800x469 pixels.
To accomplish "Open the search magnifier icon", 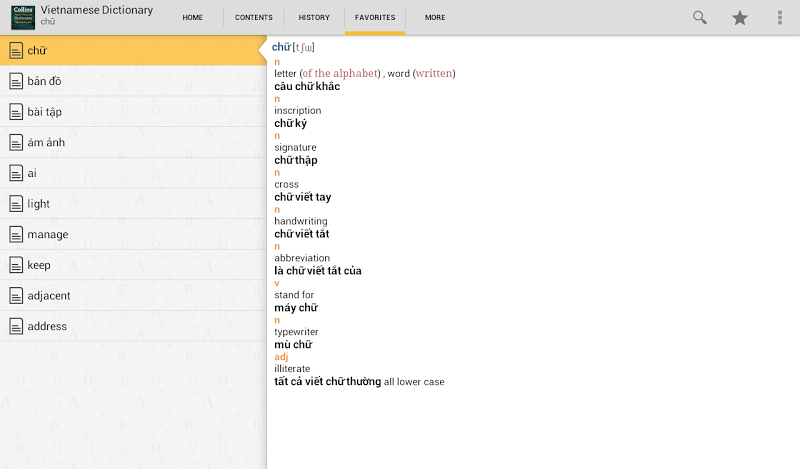I will coord(699,18).
